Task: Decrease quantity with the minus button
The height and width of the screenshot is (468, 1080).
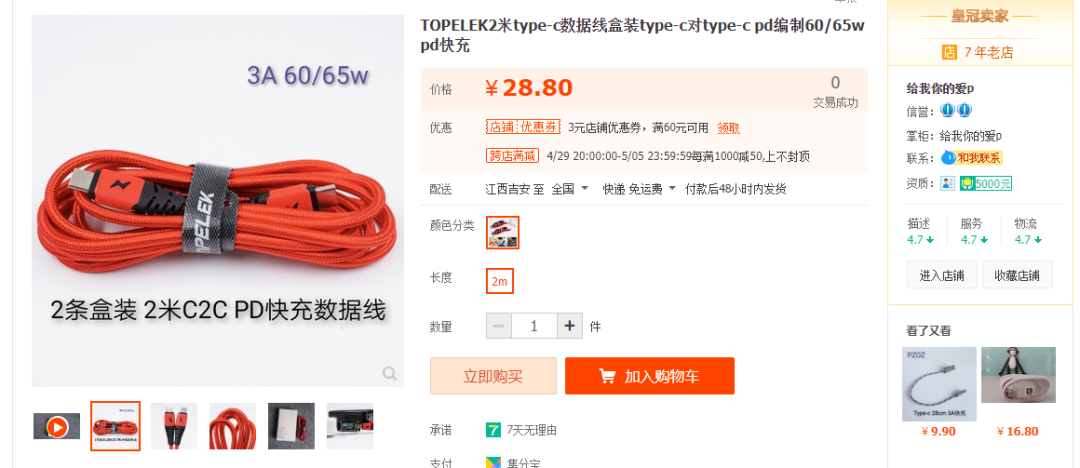Action: click(499, 326)
